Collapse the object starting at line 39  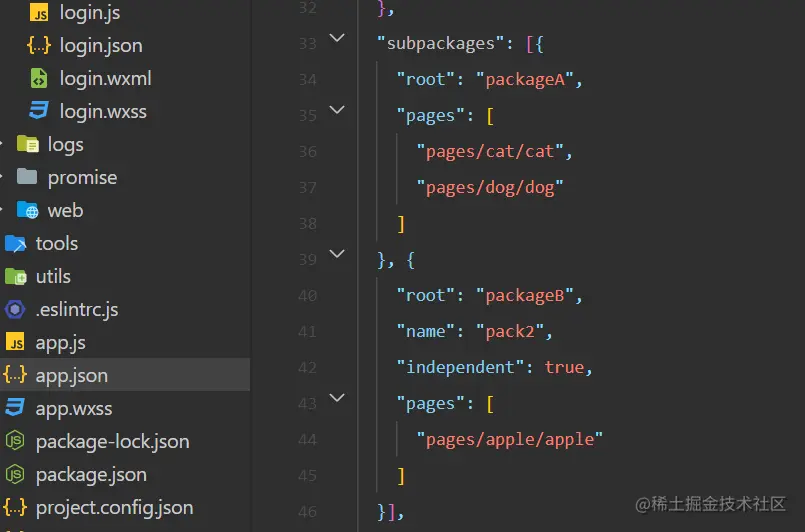337,253
